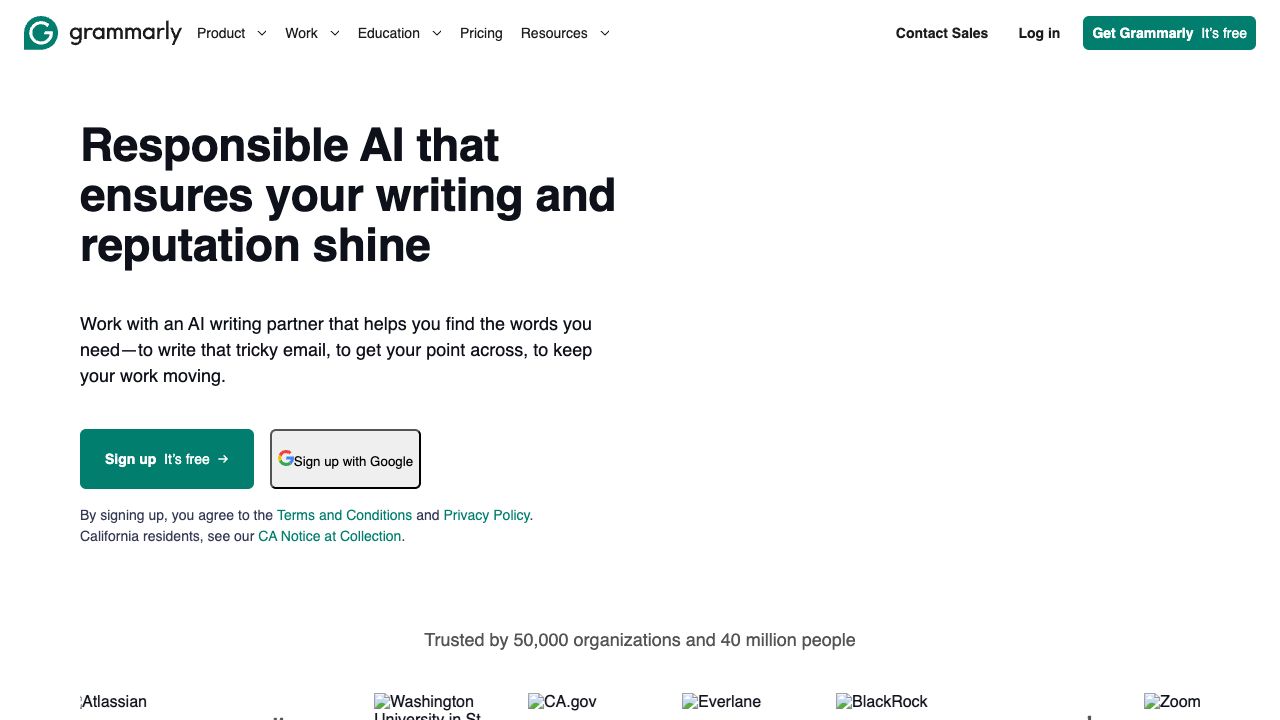Click the BlackRock logo
This screenshot has height=720, width=1280.
(882, 702)
